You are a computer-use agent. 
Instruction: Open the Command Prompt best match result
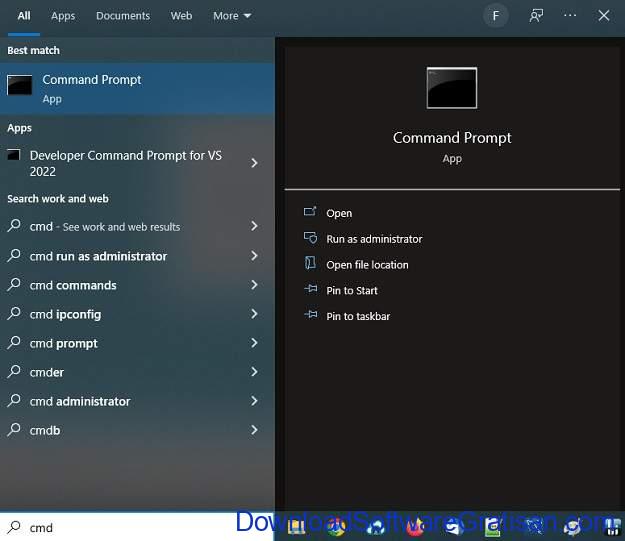tap(137, 89)
